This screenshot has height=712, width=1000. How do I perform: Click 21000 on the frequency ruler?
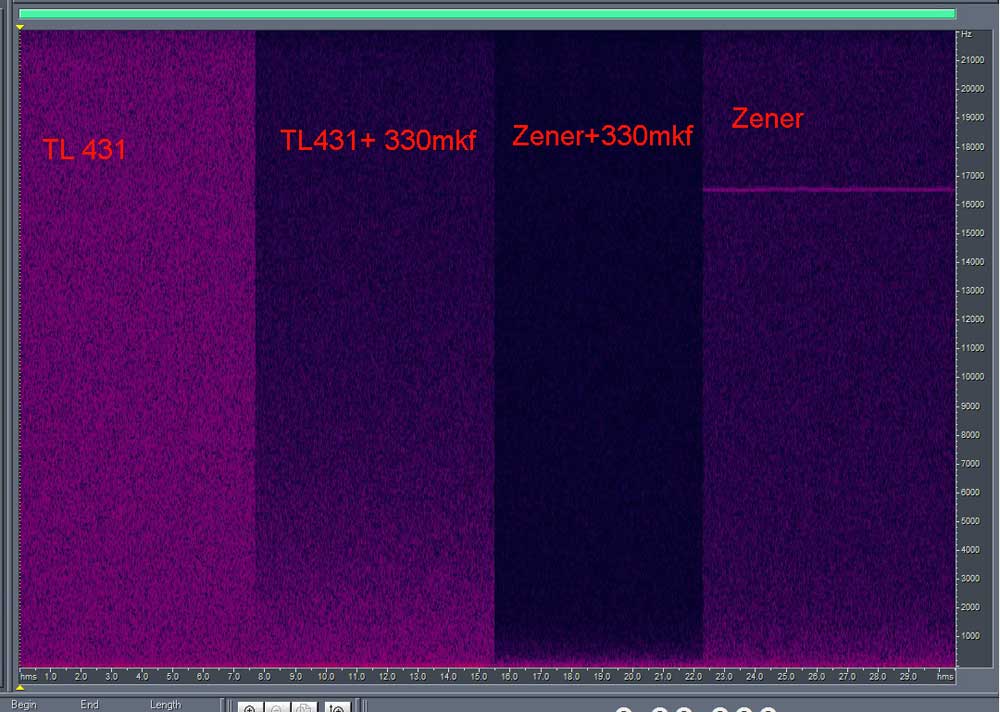tap(972, 59)
